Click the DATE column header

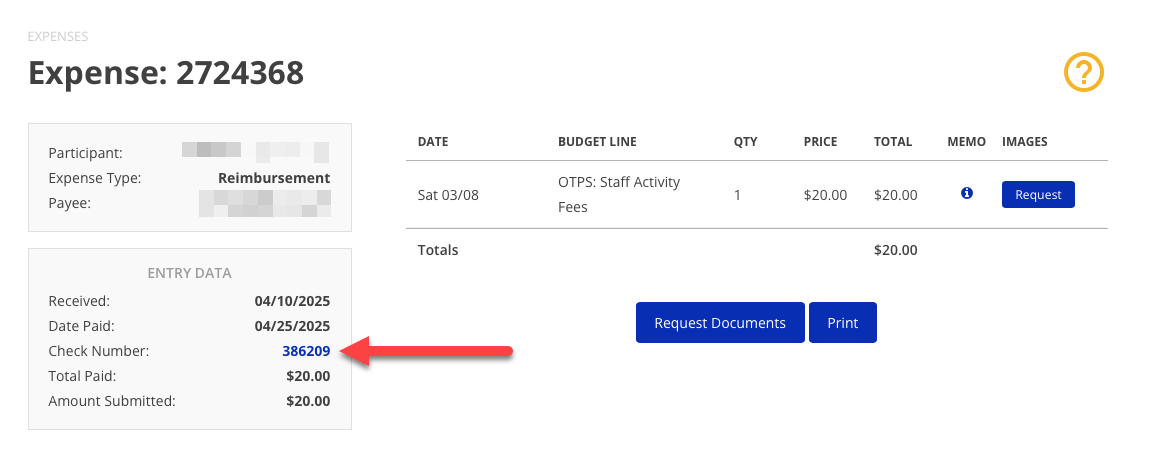pyautogui.click(x=432, y=142)
